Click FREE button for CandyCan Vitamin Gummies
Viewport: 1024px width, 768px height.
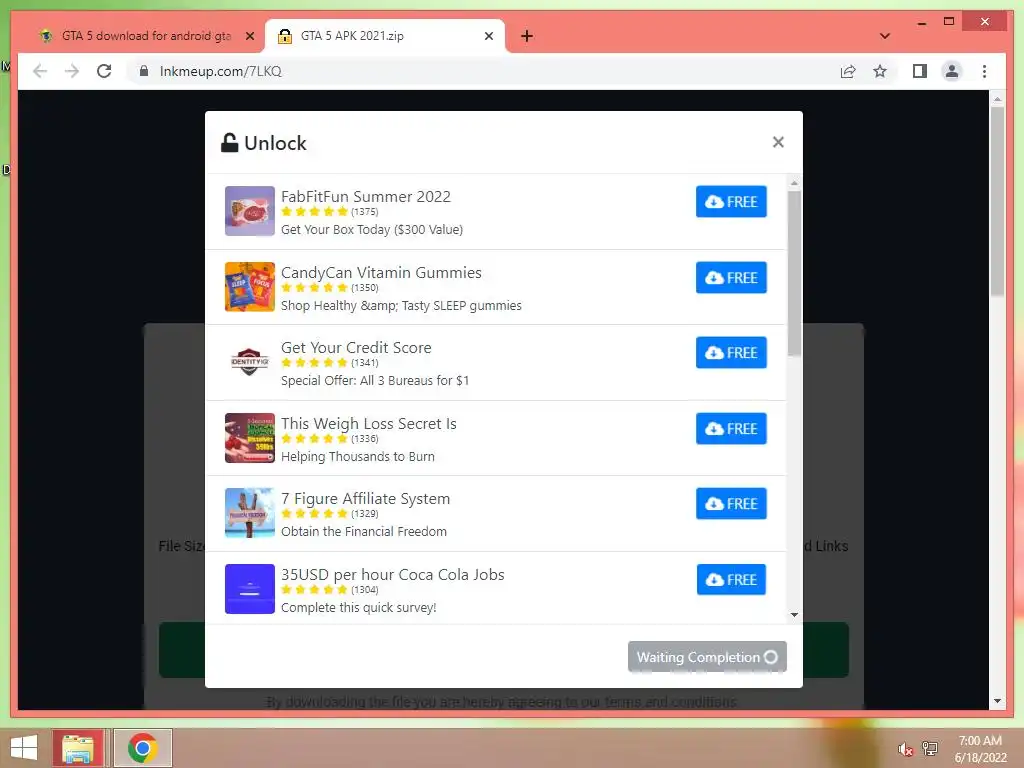coord(731,278)
